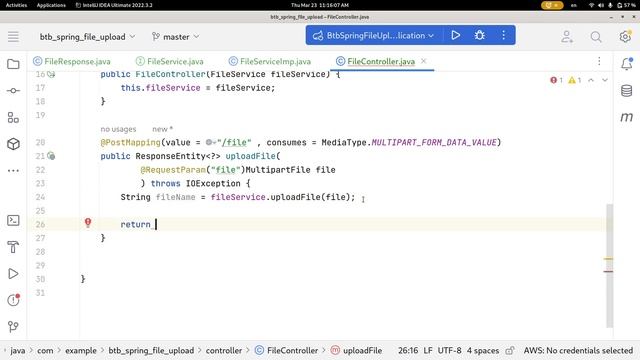Screen dimensions: 640x360
Task: Click the 4 spaces indent widget
Action: 483,351
